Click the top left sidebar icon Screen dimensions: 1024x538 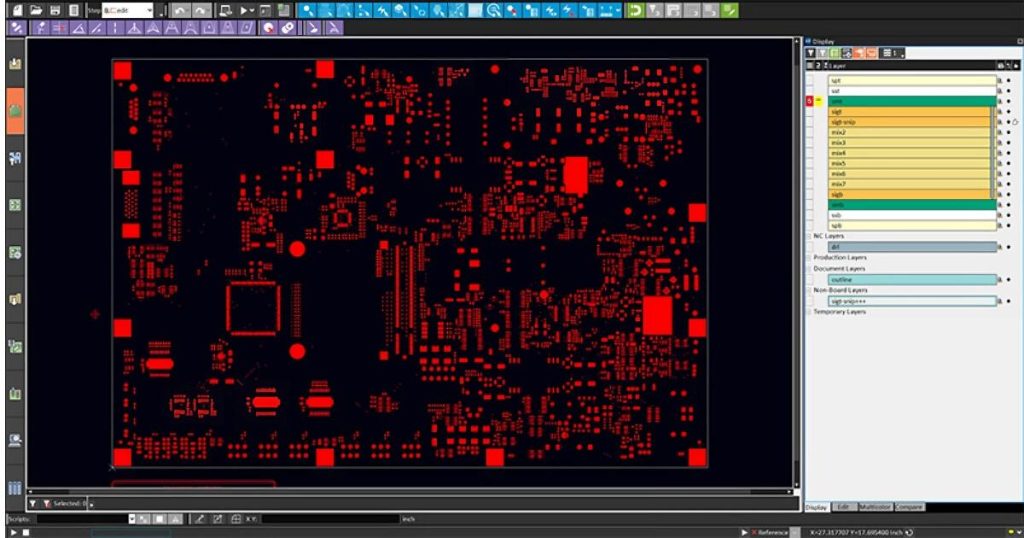[x=15, y=63]
